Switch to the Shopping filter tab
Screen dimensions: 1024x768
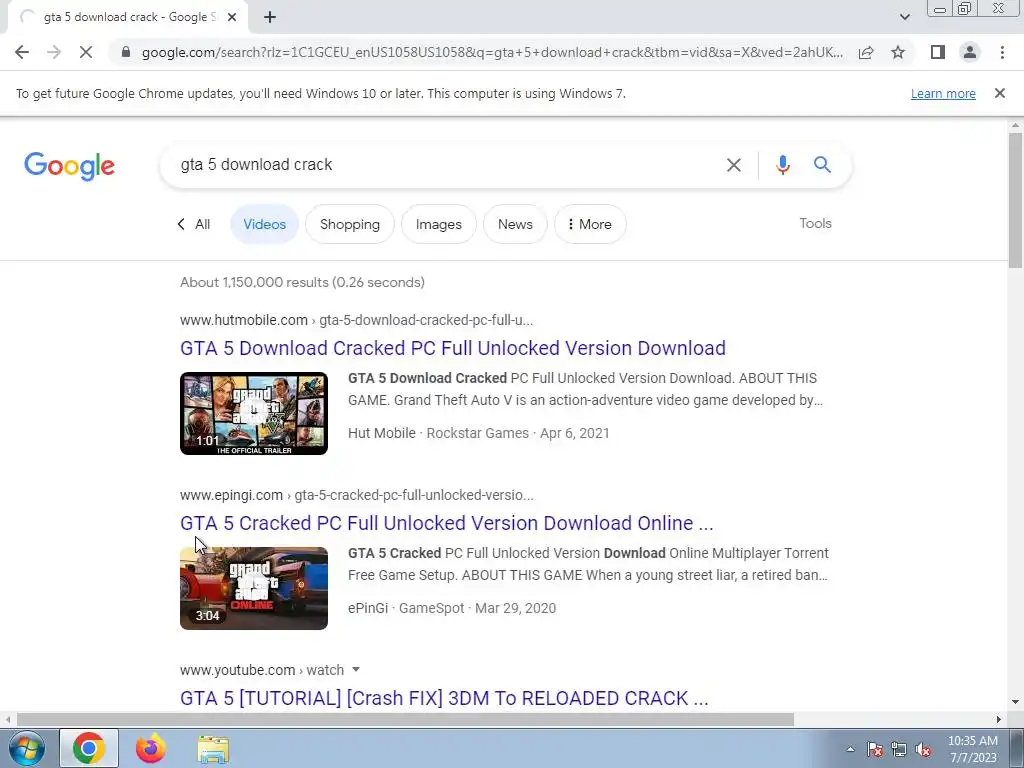tap(350, 224)
